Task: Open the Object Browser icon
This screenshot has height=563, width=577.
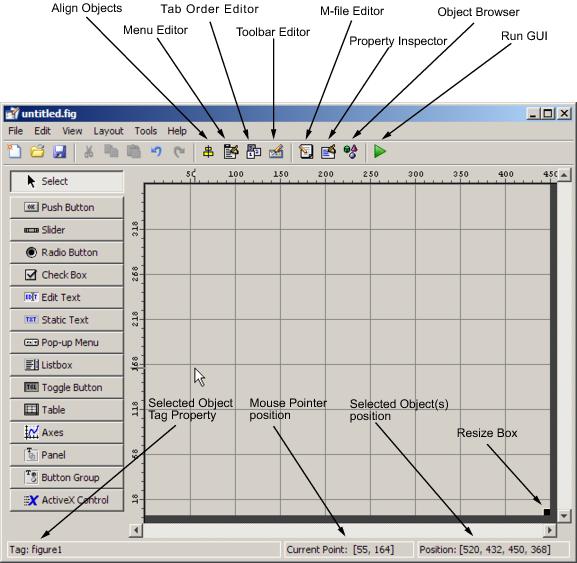Action: point(350,151)
